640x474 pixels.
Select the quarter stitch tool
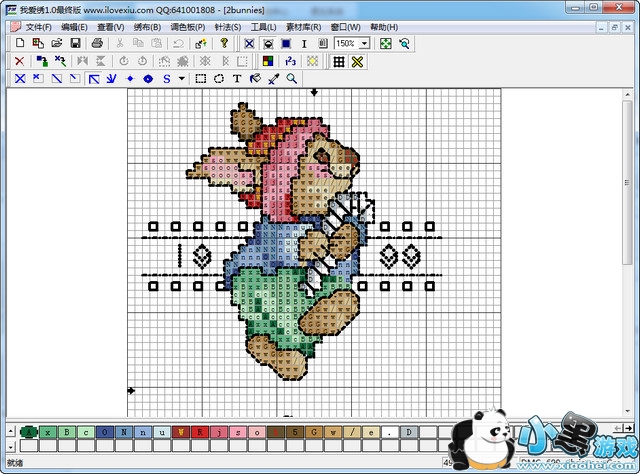pos(38,78)
